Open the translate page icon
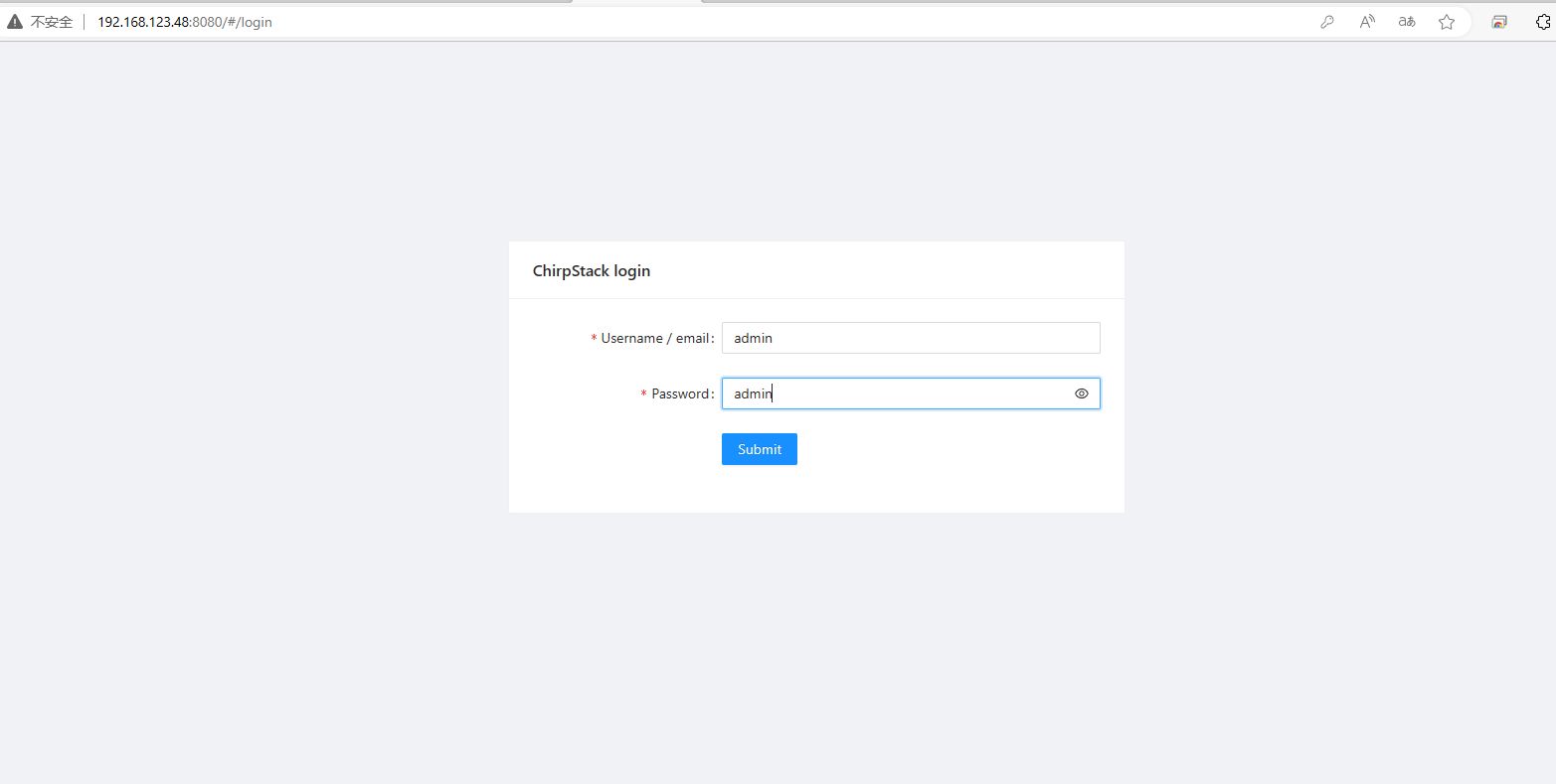This screenshot has height=784, width=1556. tap(1407, 22)
